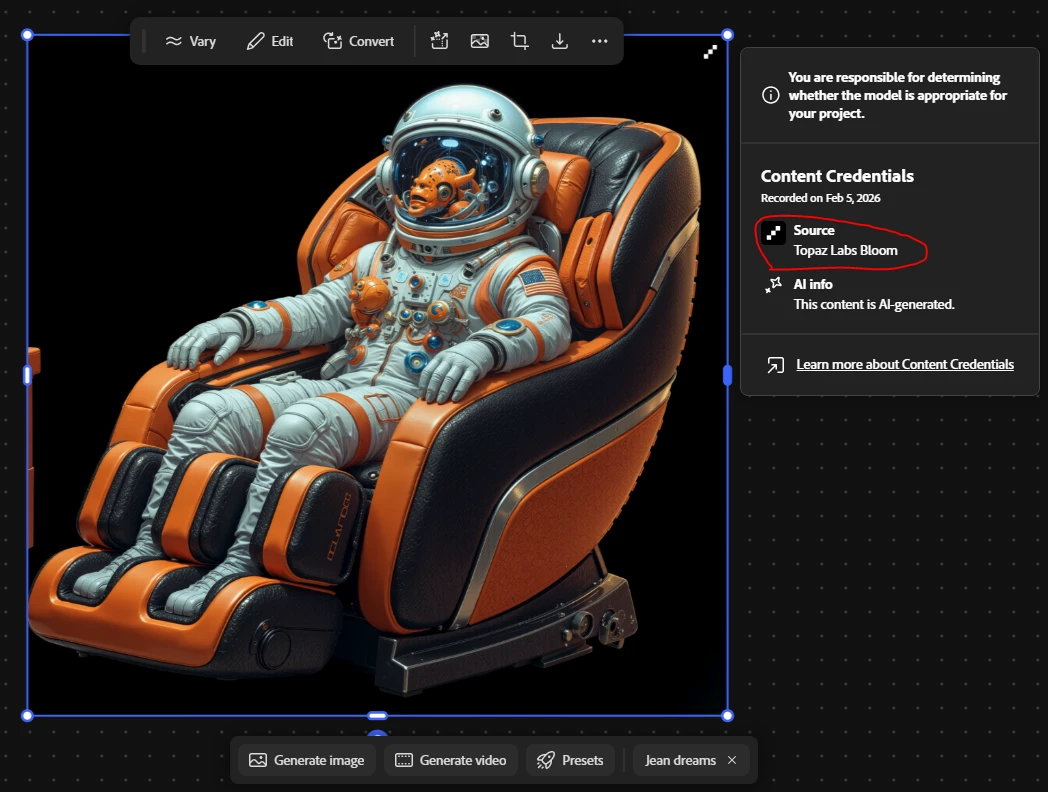
Task: Click the top-right corner selection handle
Action: pos(728,35)
